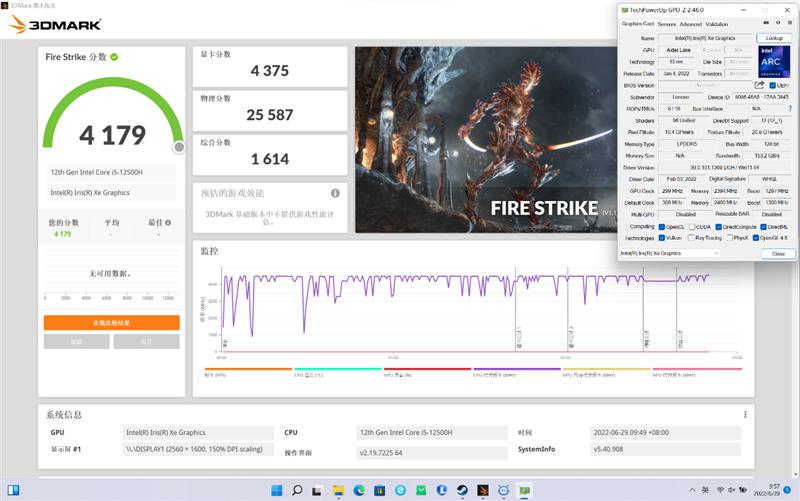Open GPU-Z hamburger menu icon
The image size is (800, 501).
[x=790, y=23]
